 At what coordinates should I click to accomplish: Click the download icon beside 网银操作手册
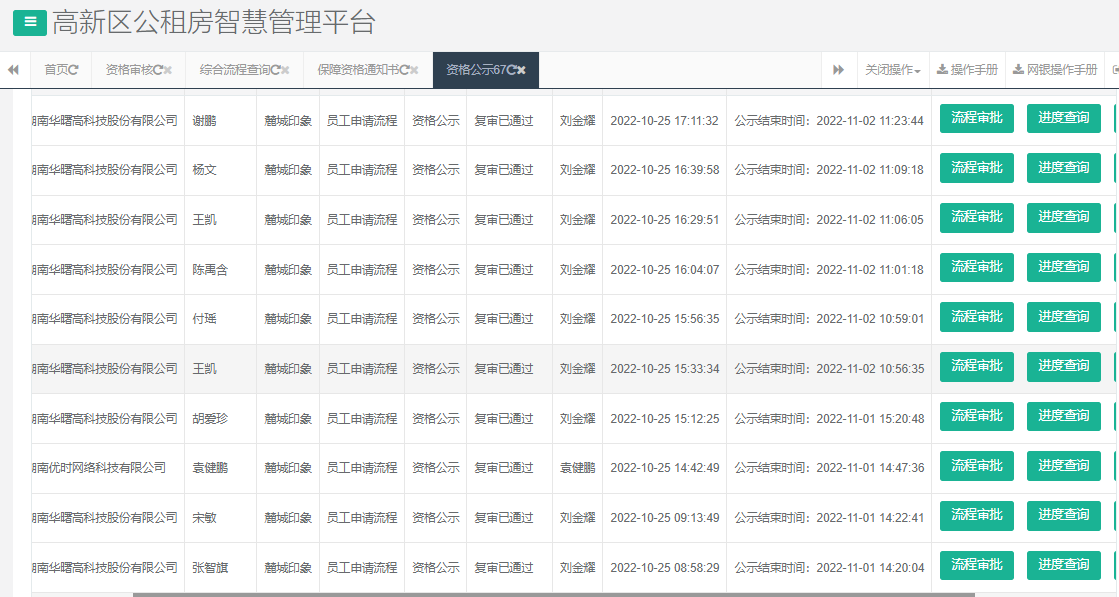tap(1018, 70)
